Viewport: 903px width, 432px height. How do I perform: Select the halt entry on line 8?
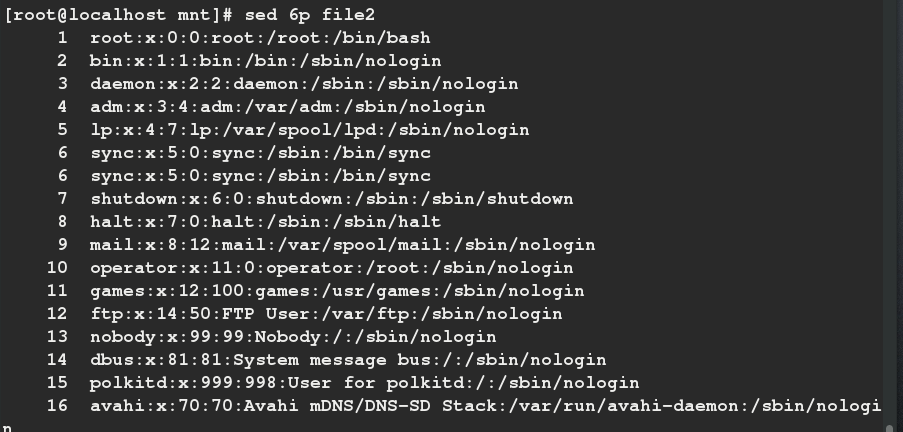pyautogui.click(x=265, y=222)
